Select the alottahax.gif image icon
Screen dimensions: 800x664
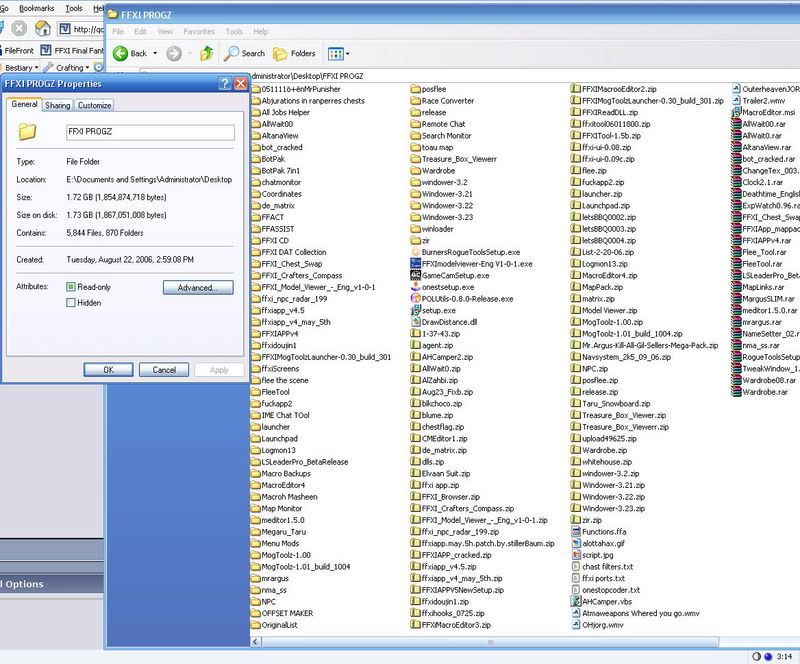click(x=576, y=544)
